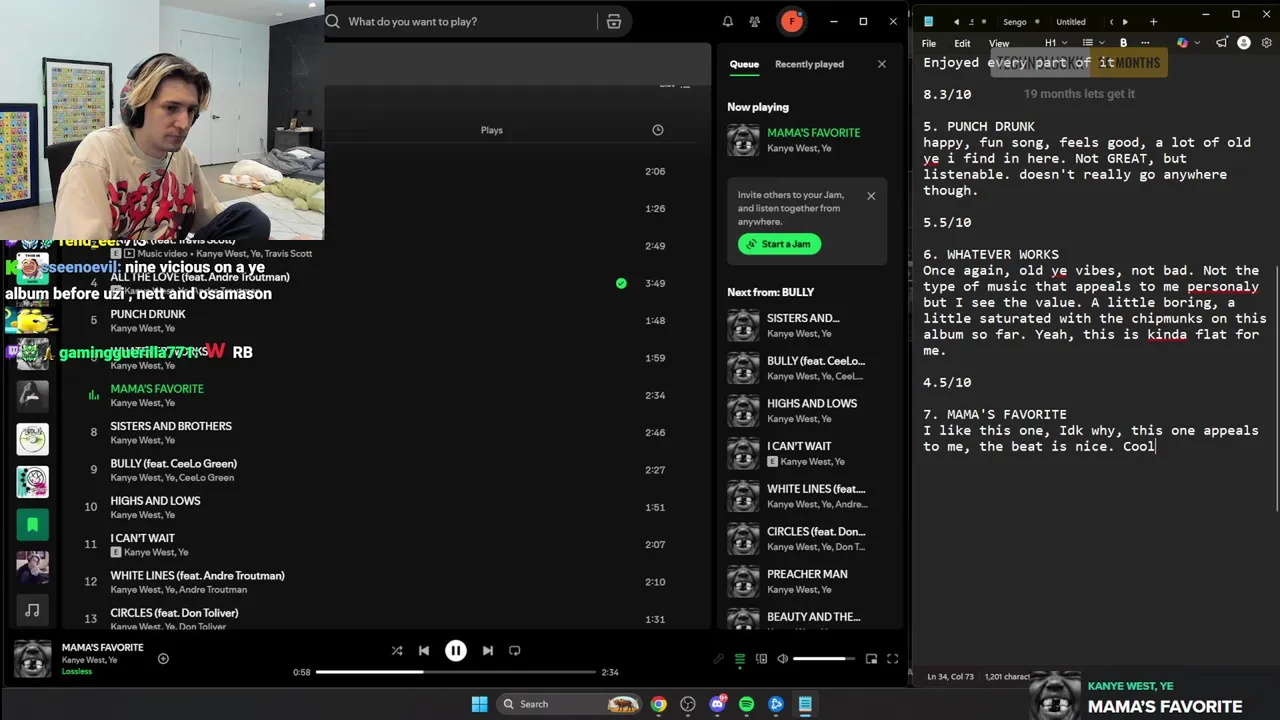
Task: Toggle the queue view icon in player bar
Action: click(x=740, y=658)
